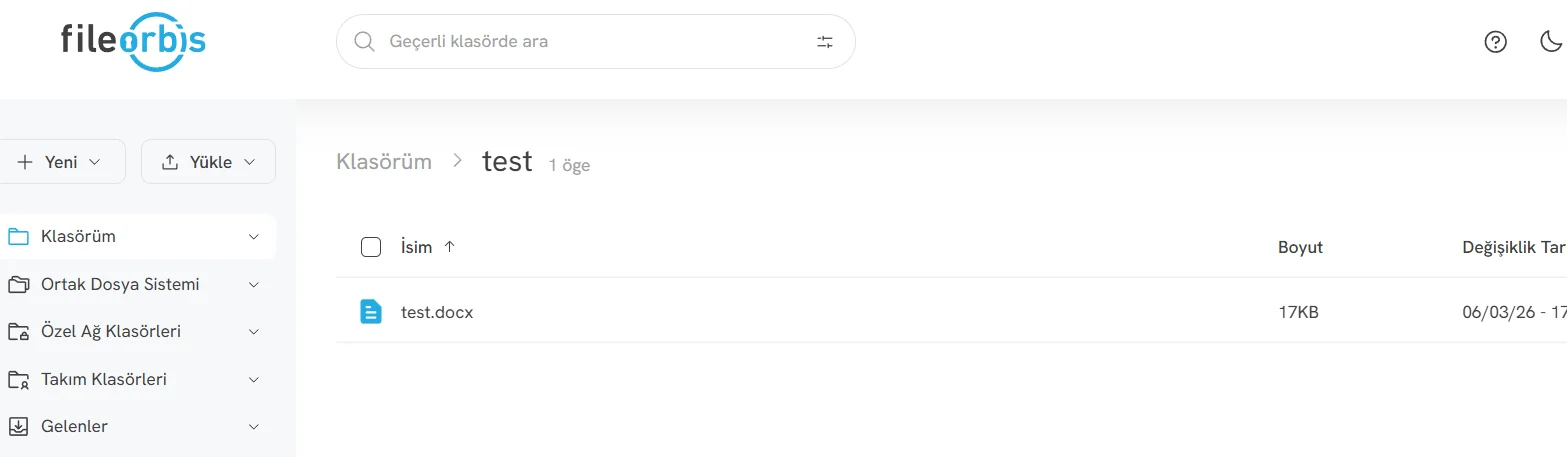Tick the select-all checkbox beside İsim
1567x457 pixels.
(371, 247)
